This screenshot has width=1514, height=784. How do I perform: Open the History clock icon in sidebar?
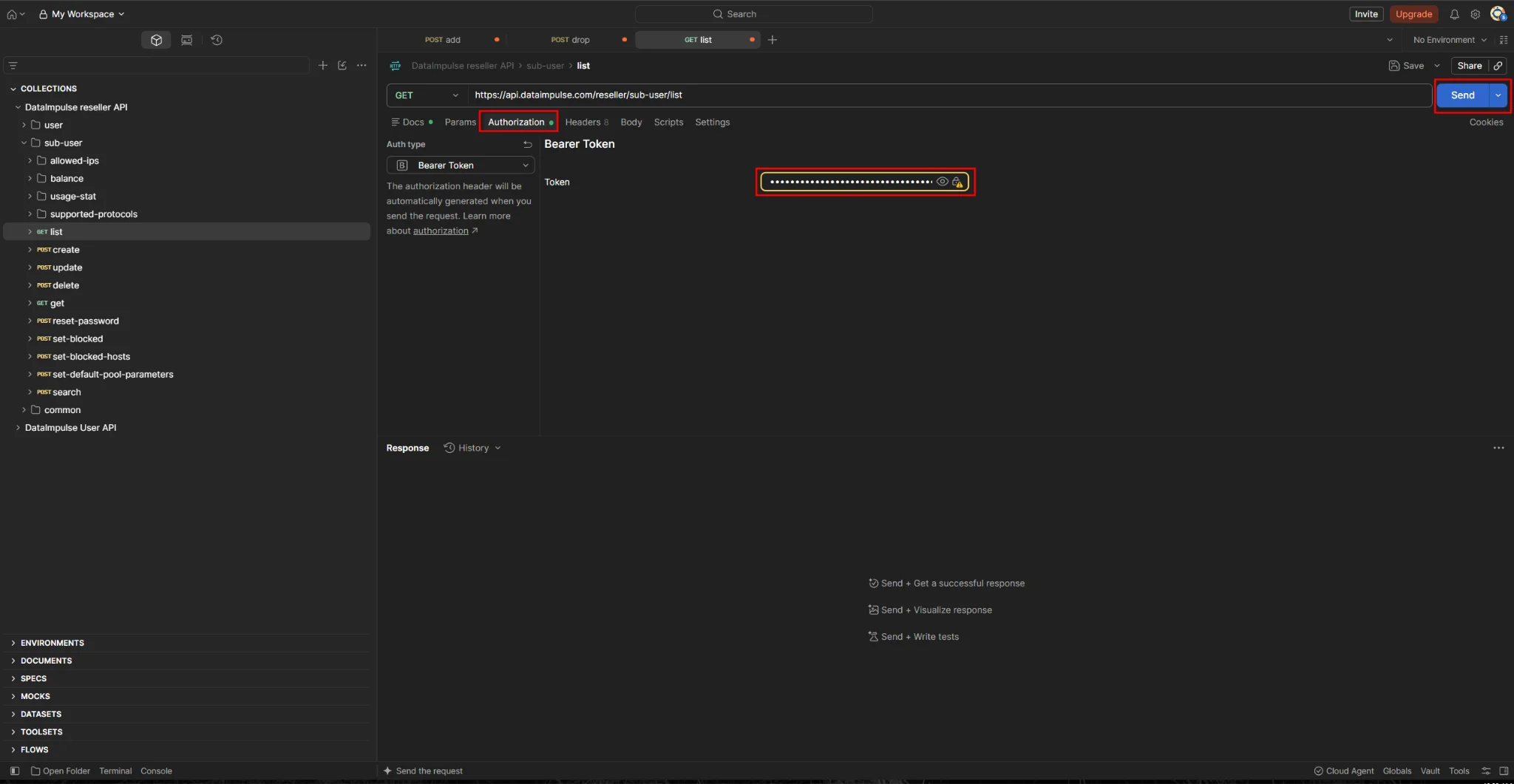tap(217, 40)
